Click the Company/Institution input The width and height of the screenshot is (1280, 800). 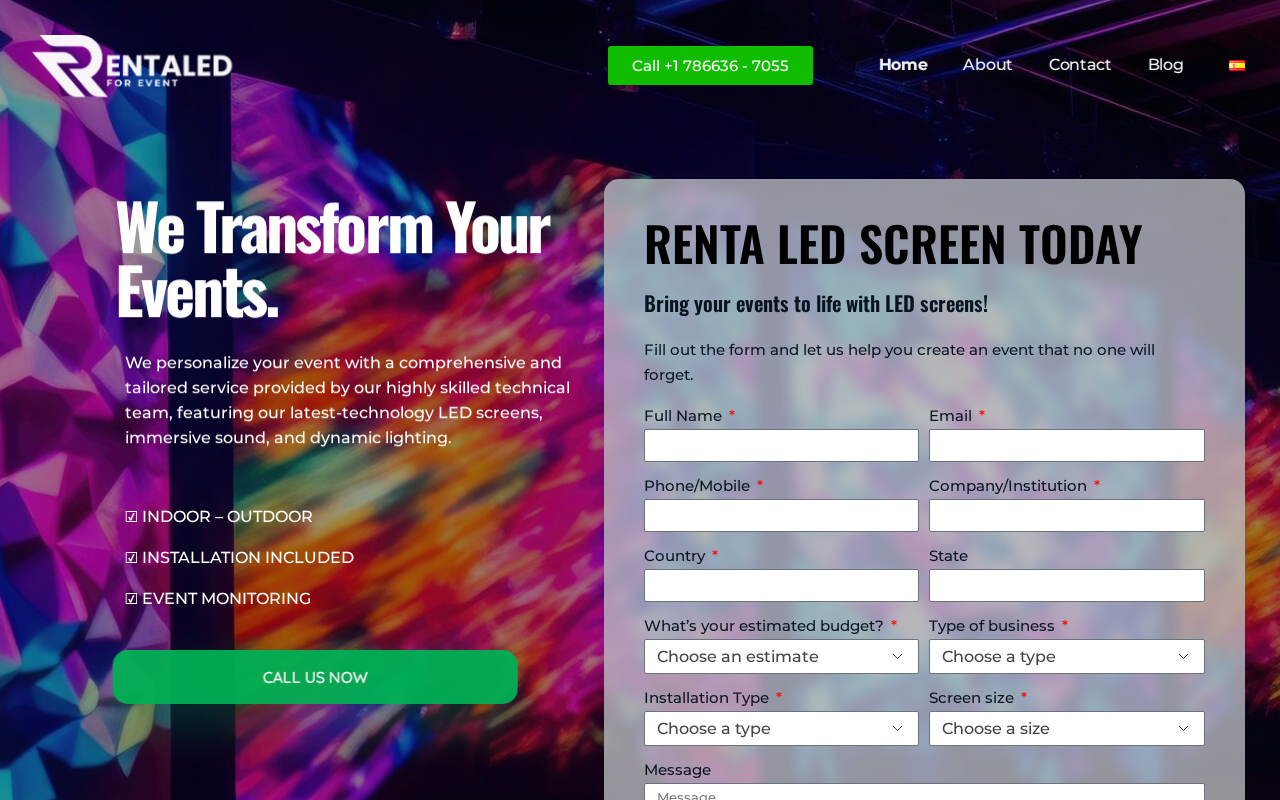tap(1067, 516)
